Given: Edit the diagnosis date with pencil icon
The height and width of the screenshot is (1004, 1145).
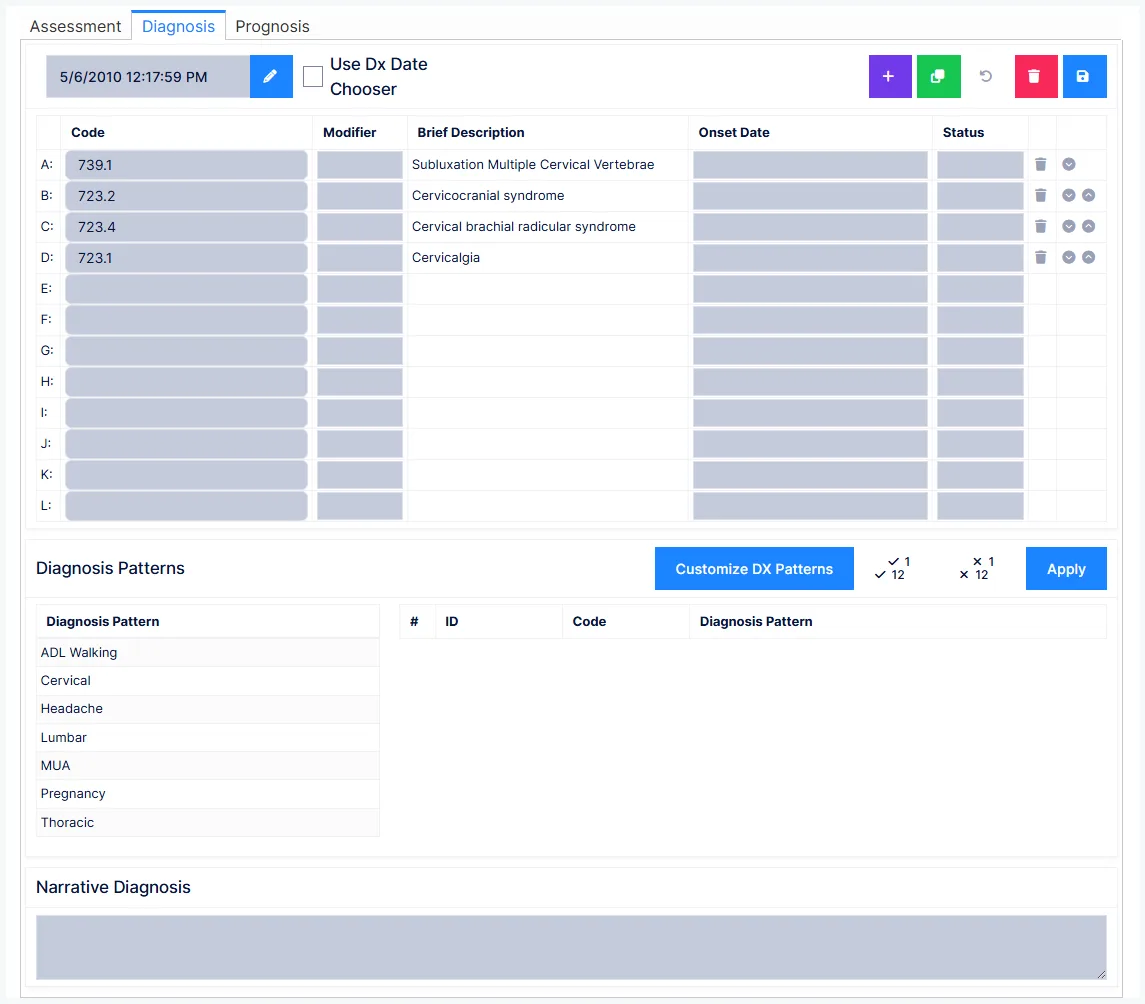Looking at the screenshot, I should tap(271, 76).
